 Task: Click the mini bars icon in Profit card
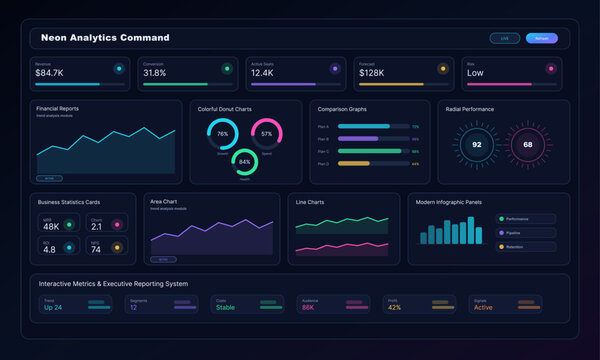click(443, 305)
